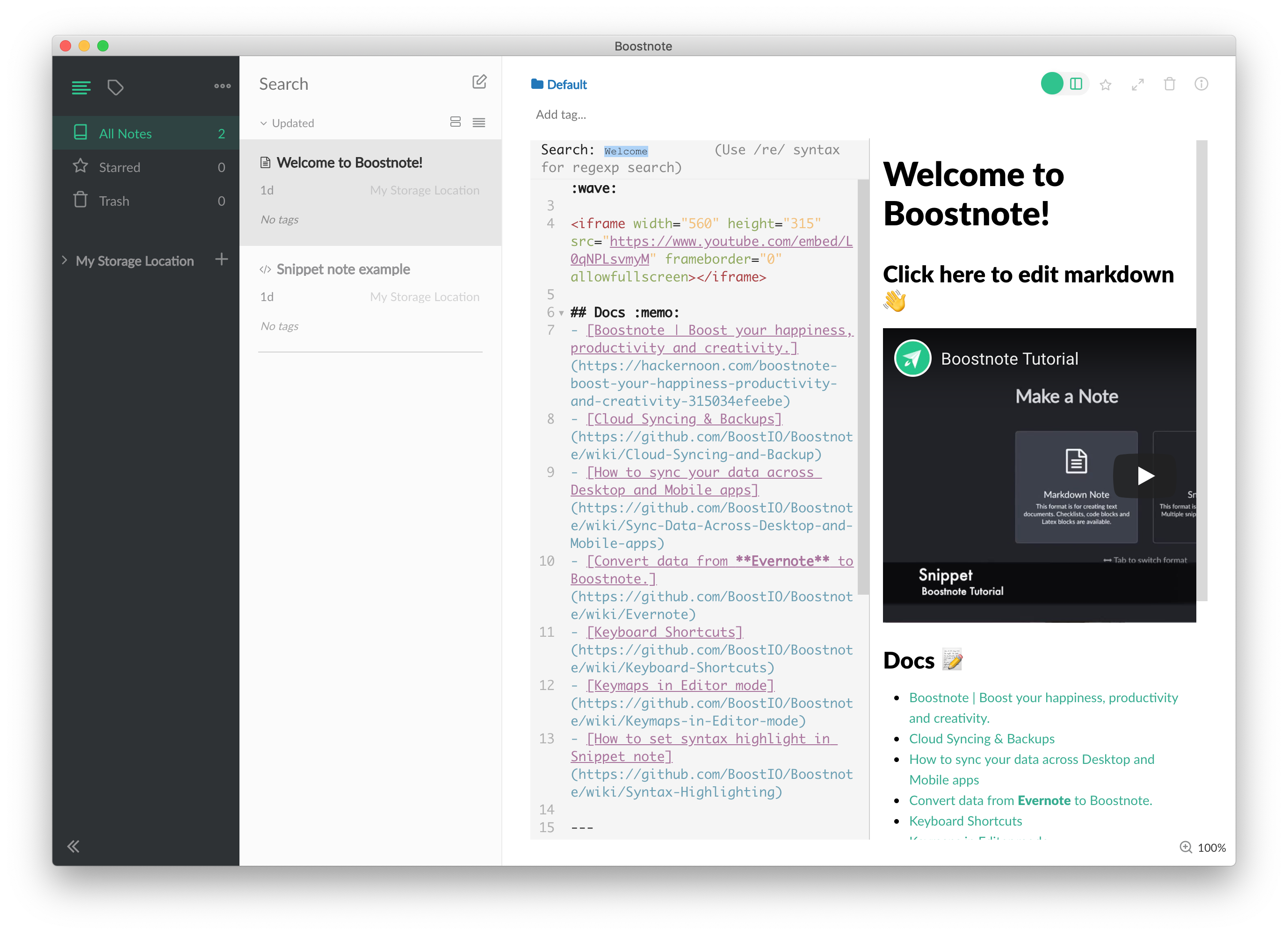Viewport: 1288px width, 935px height.
Task: Open note info panel
Action: (x=1201, y=84)
